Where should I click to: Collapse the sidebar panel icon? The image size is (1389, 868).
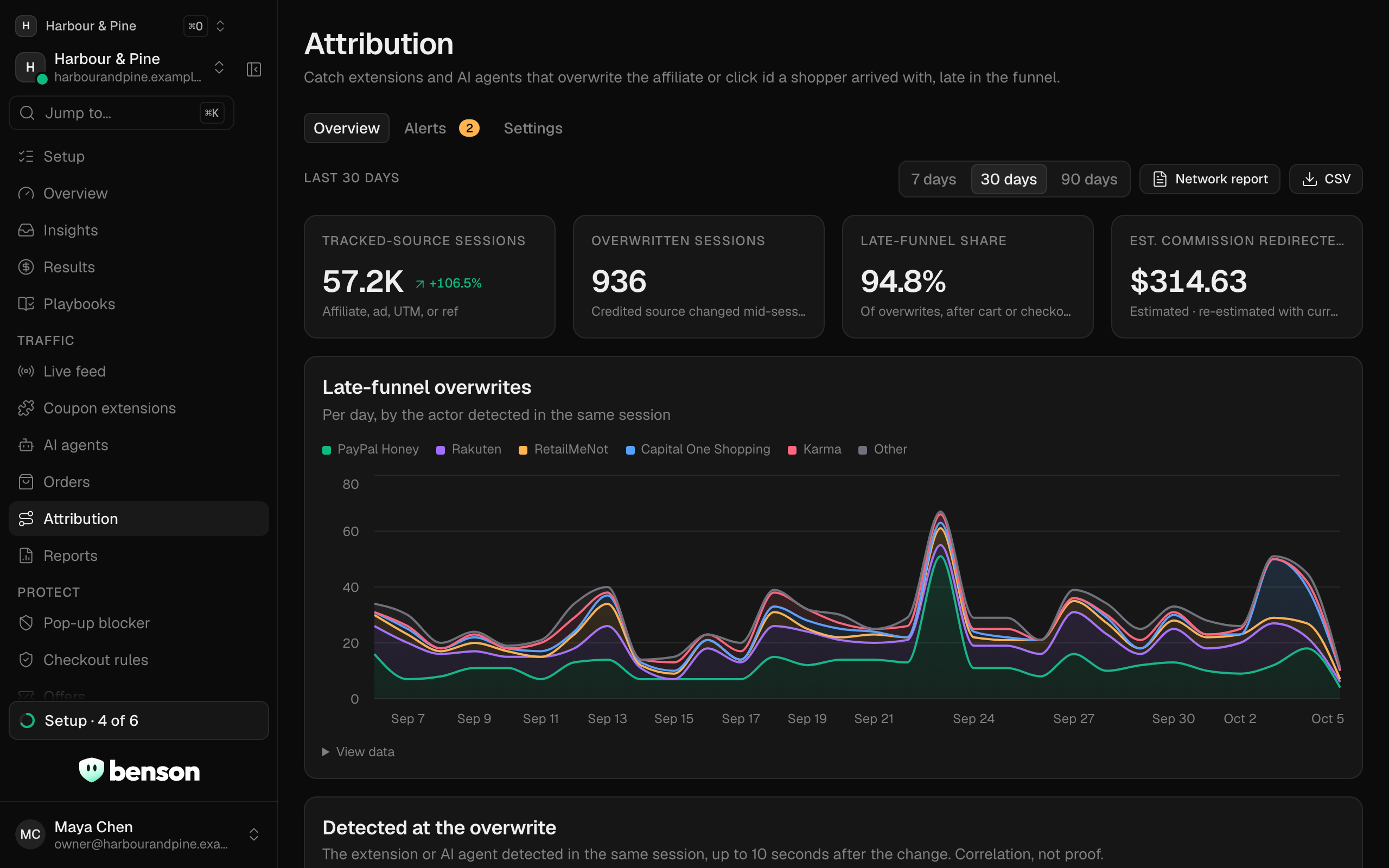tap(254, 69)
